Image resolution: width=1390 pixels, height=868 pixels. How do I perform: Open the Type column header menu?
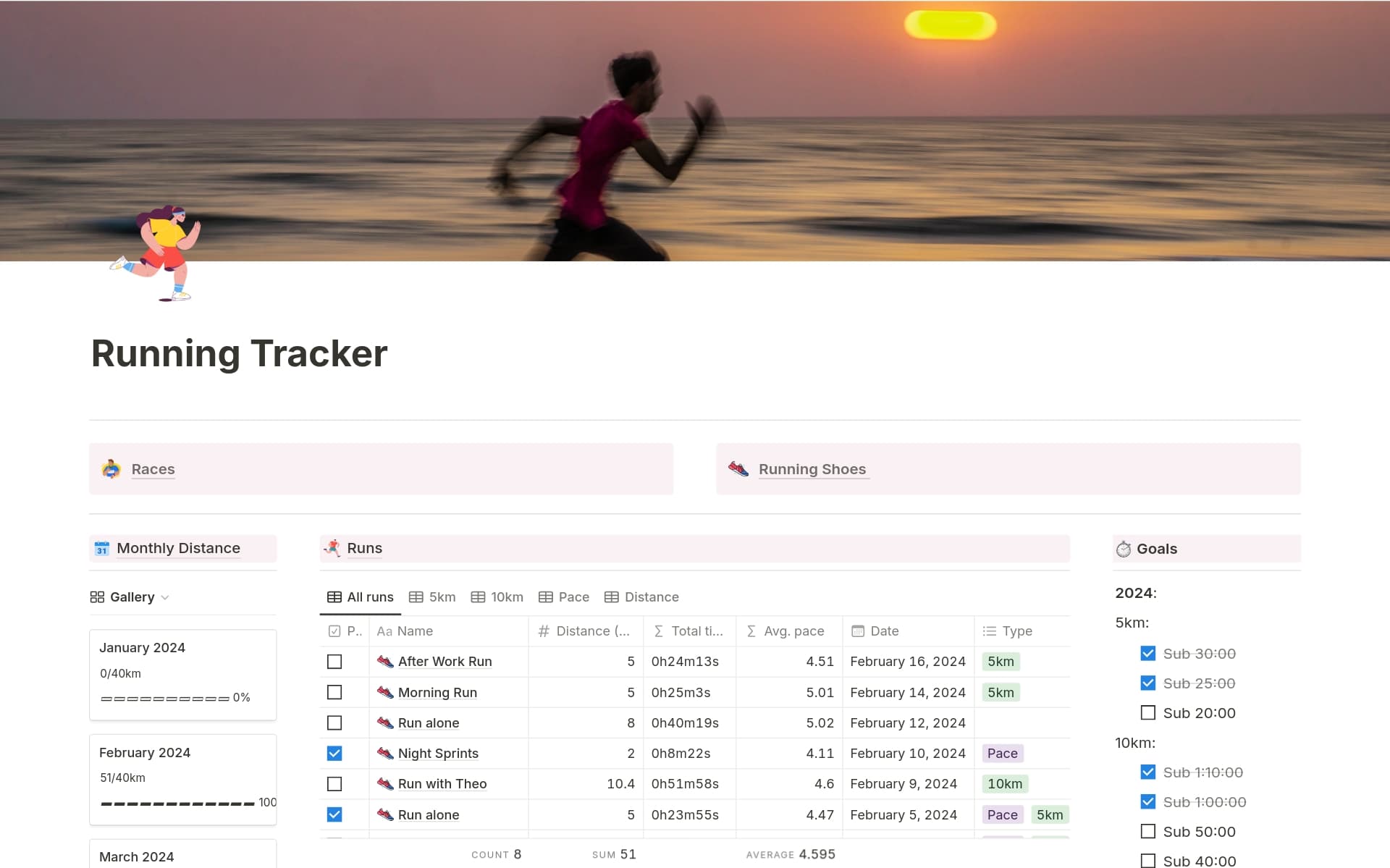[x=1016, y=631]
